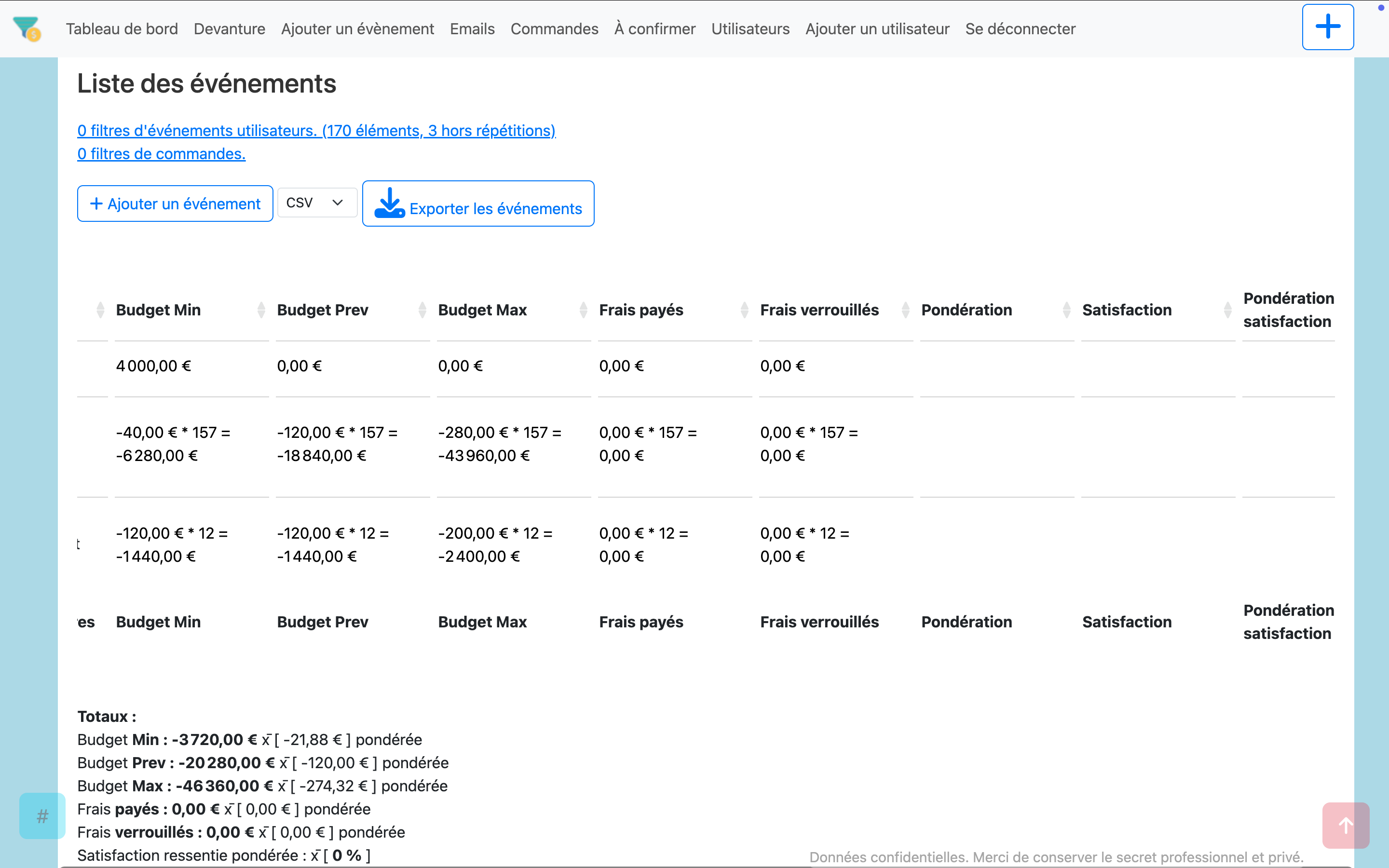Open the CSV export format dropdown
1389x868 pixels.
pos(317,203)
